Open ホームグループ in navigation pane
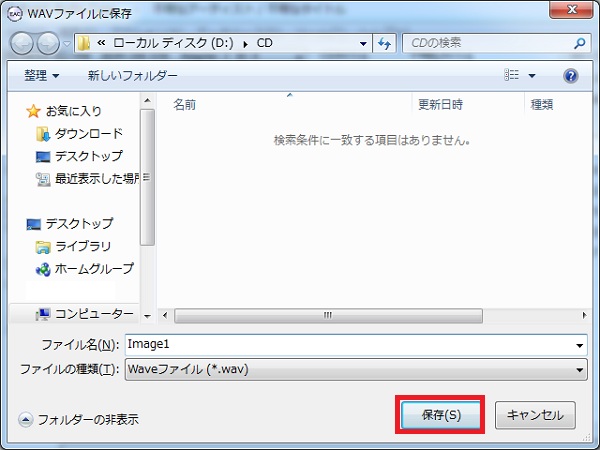 click(x=93, y=269)
